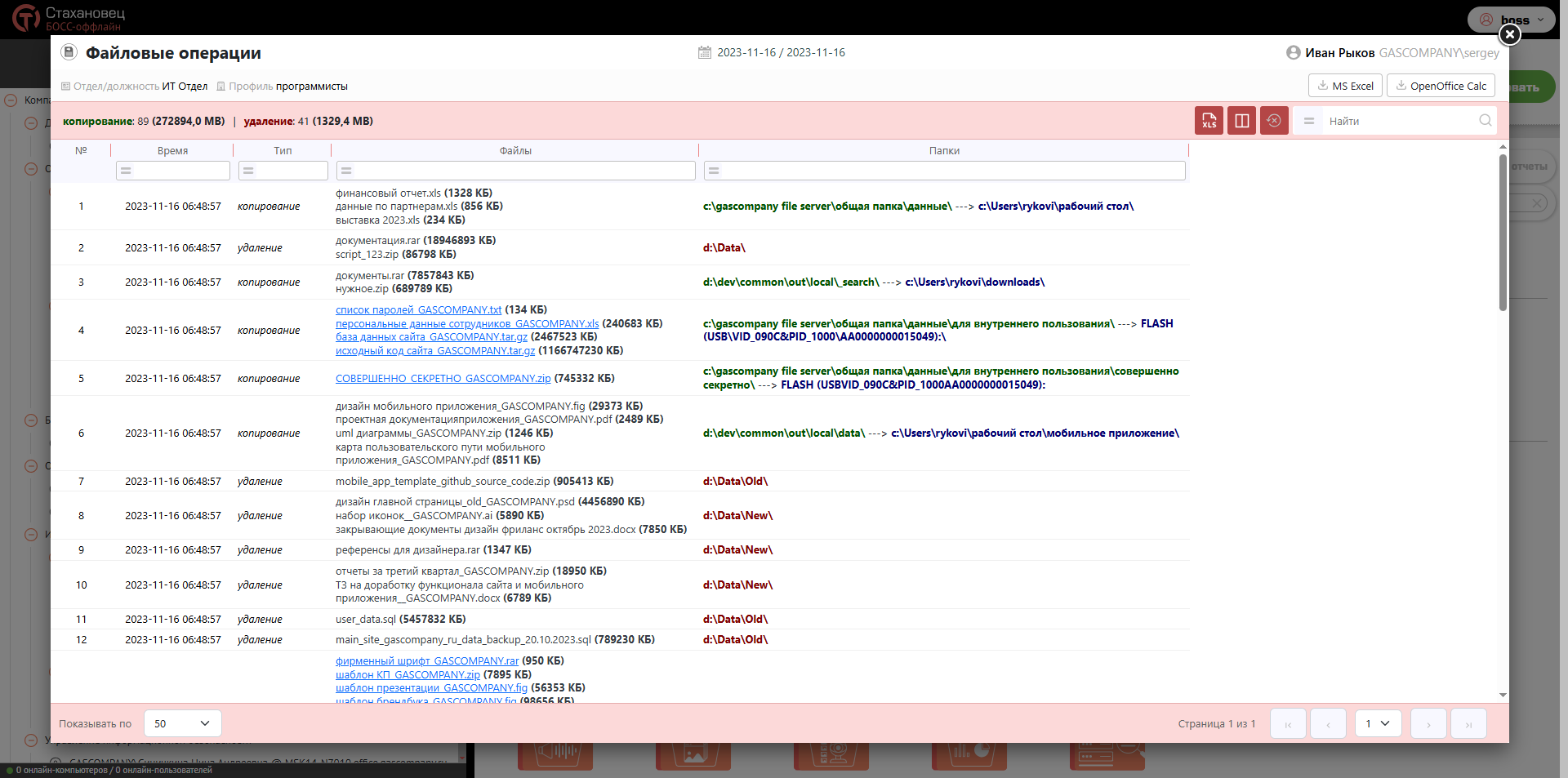Click the reset filters icon
1568x778 pixels.
pyautogui.click(x=1274, y=121)
